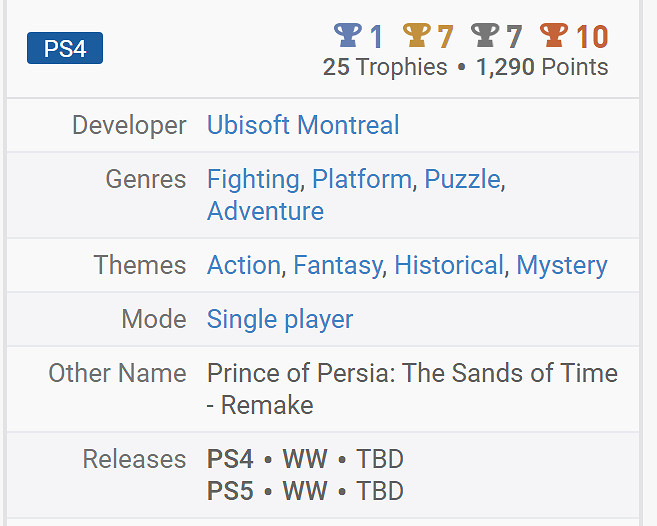The width and height of the screenshot is (657, 526).
Task: Select the Historical theme link
Action: (x=449, y=265)
